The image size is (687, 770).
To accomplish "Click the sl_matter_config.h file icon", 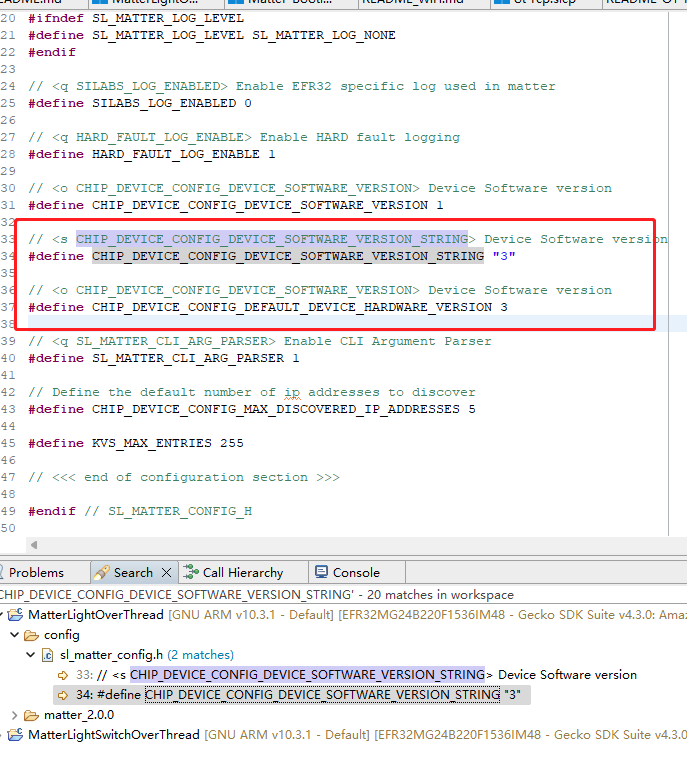I will (46, 655).
